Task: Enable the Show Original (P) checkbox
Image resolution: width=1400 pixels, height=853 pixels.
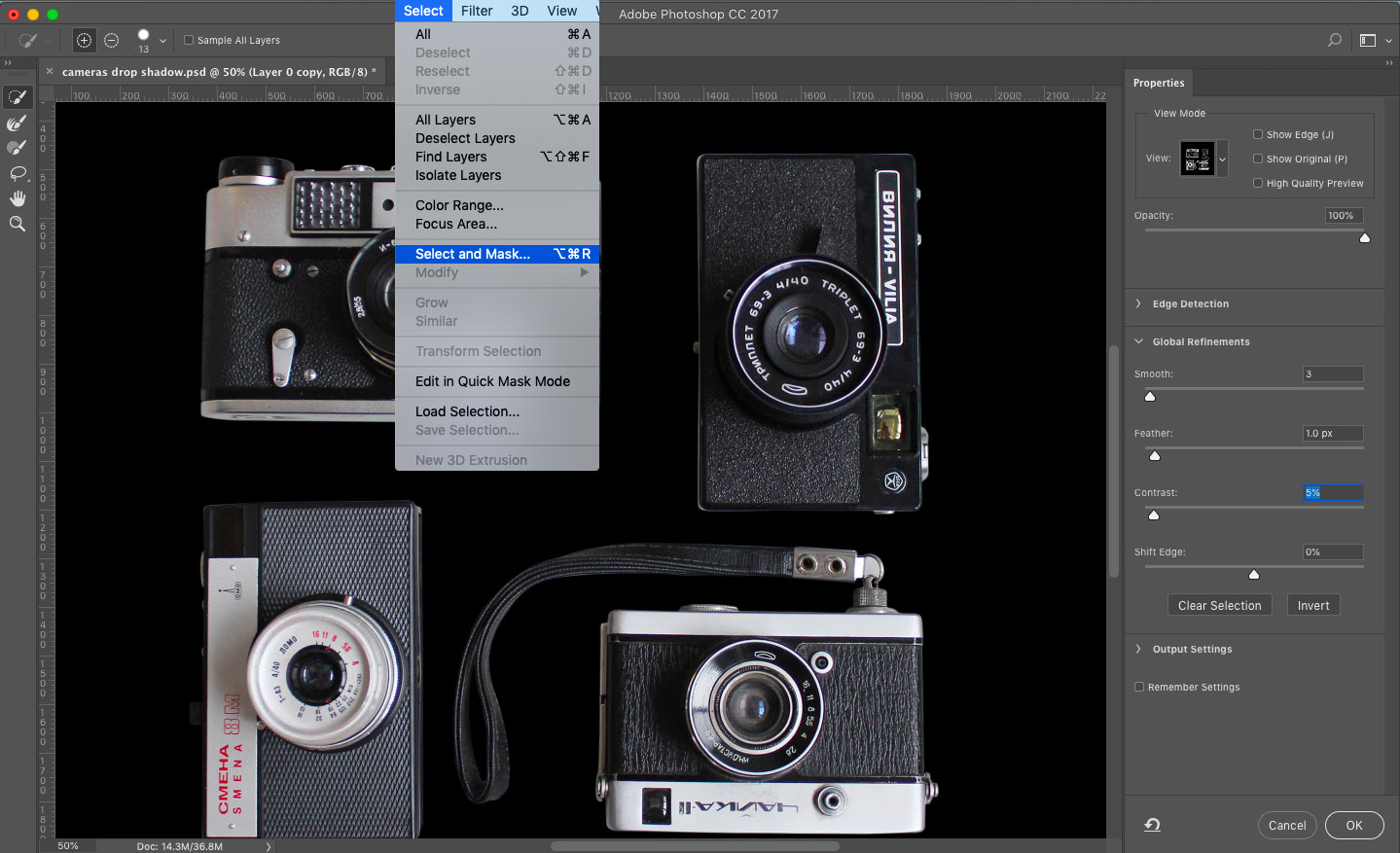Action: point(1258,159)
